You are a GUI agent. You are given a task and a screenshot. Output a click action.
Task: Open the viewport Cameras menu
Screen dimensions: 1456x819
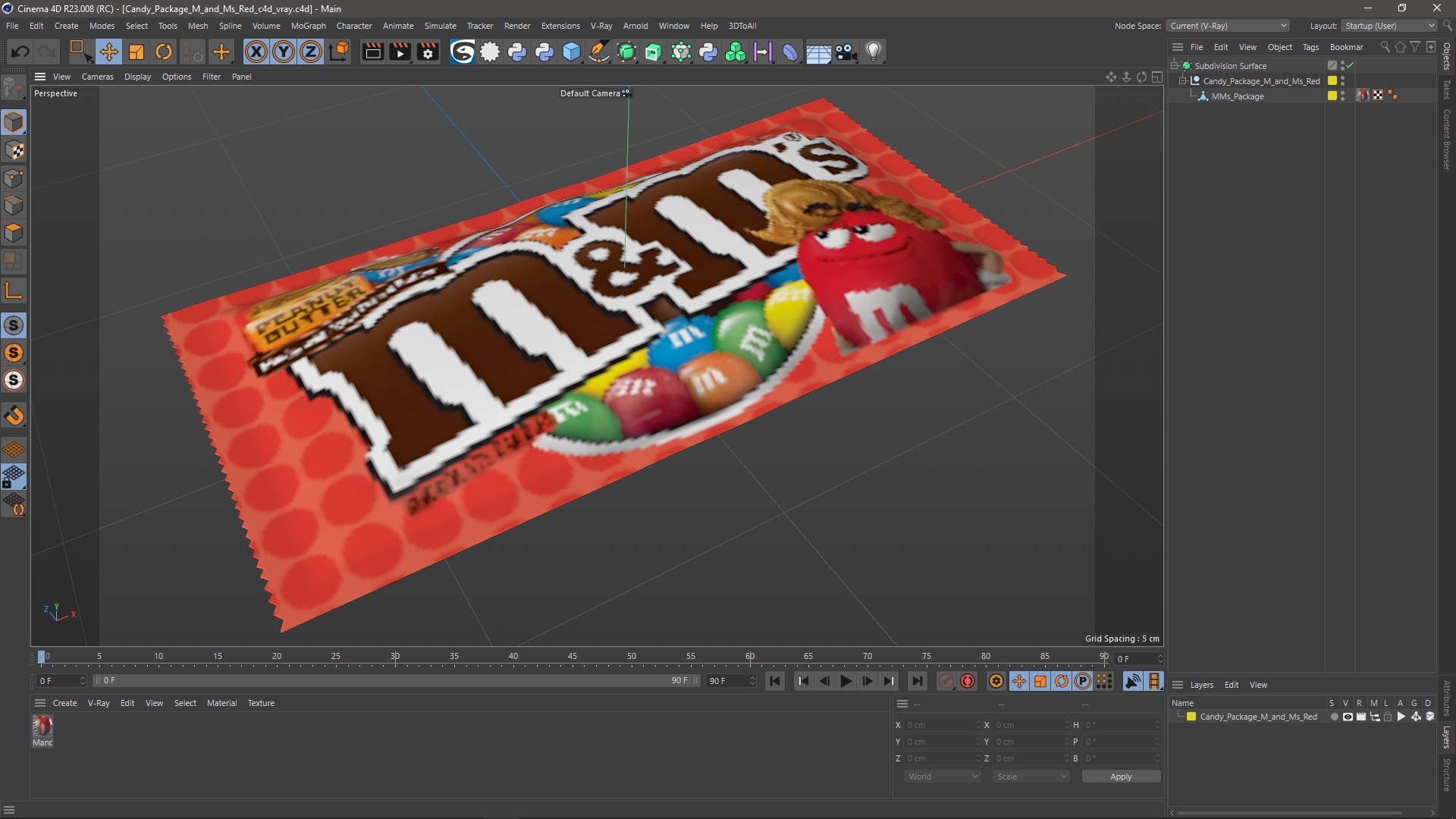pyautogui.click(x=97, y=77)
